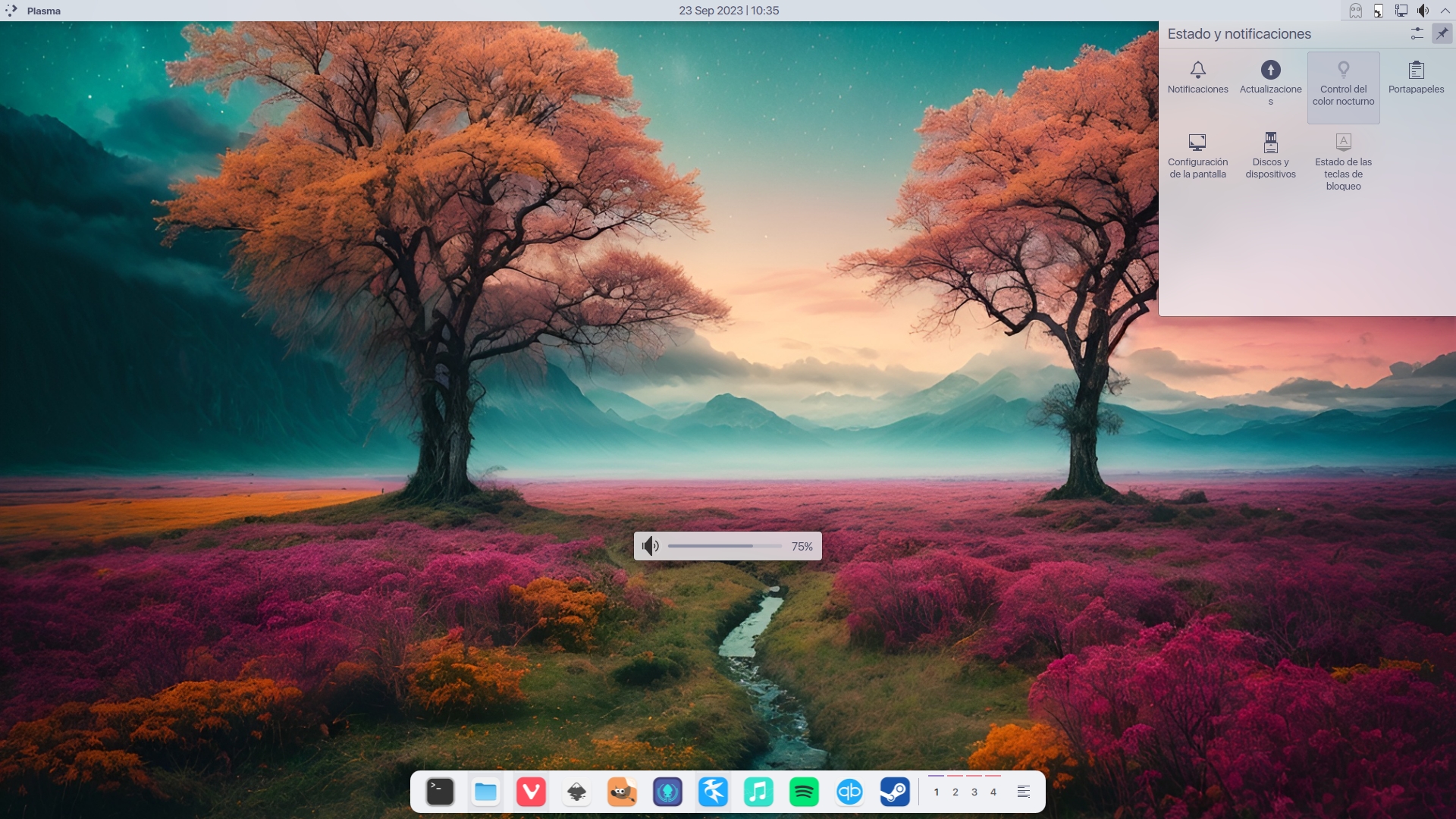
Task: Launch qBittorrent from the dock
Action: [849, 792]
